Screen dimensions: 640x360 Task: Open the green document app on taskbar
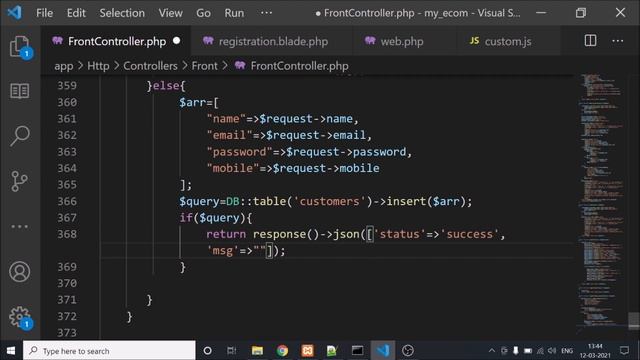pyautogui.click(x=332, y=351)
